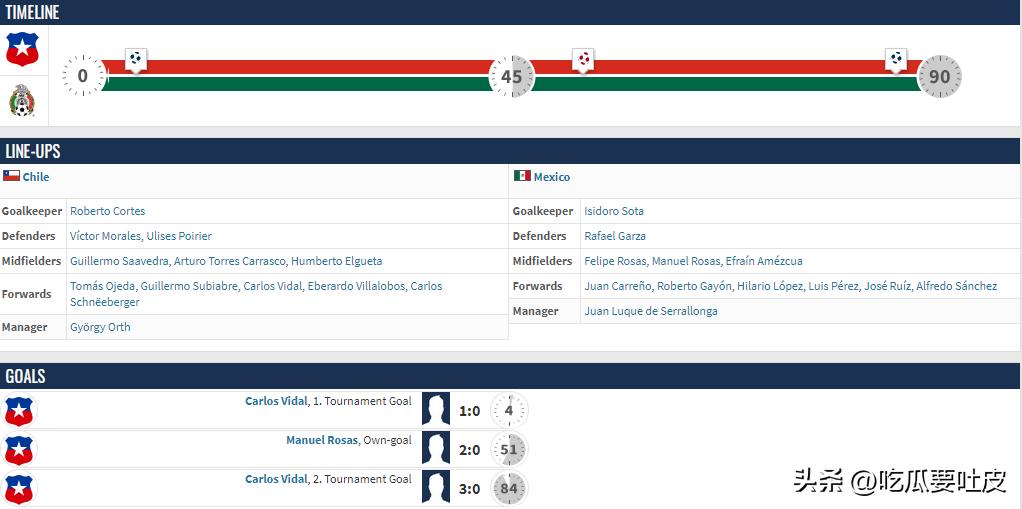Click player silhouette photo for 1:0 goal
This screenshot has height=509, width=1022.
pyautogui.click(x=436, y=409)
